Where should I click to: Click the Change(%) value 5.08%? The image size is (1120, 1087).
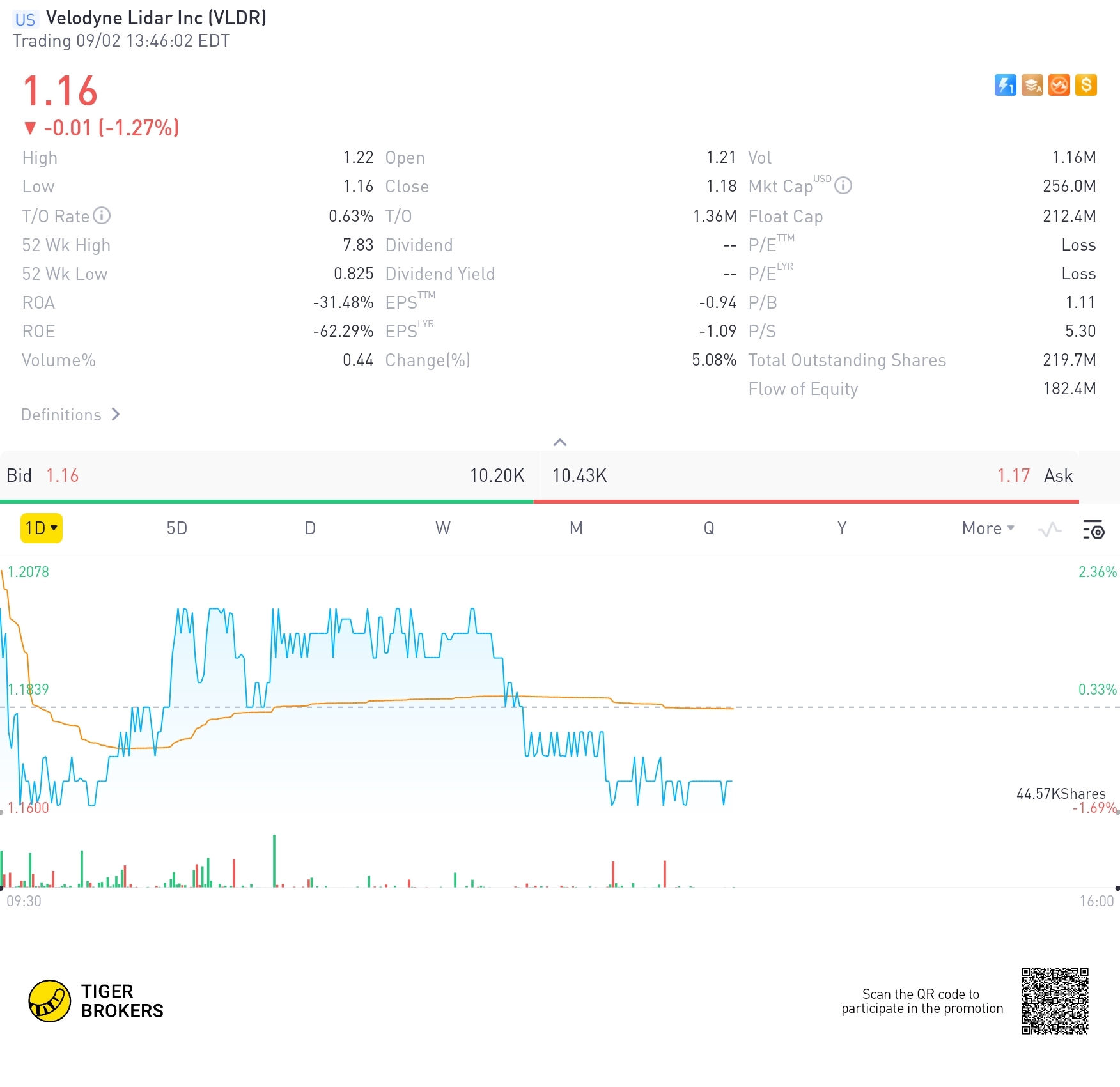tap(714, 360)
